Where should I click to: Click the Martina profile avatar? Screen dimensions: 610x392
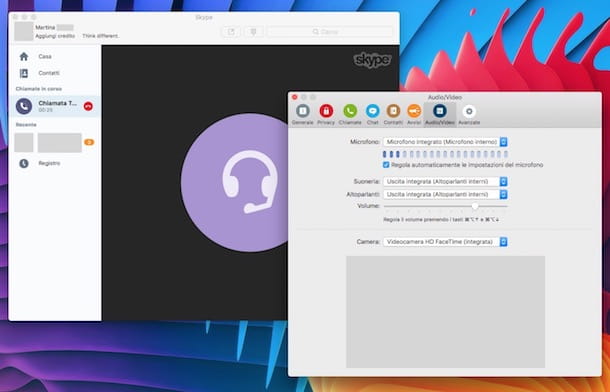24,31
